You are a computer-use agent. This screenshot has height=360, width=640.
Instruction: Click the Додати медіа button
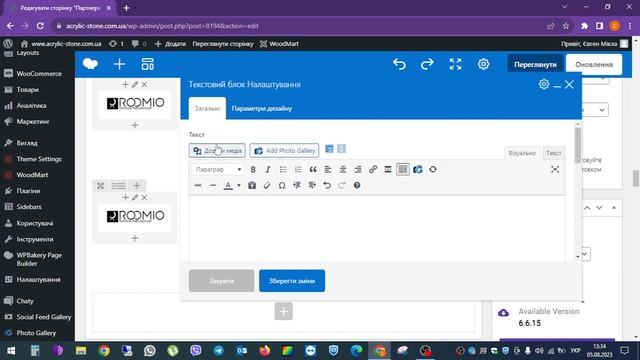pos(217,151)
